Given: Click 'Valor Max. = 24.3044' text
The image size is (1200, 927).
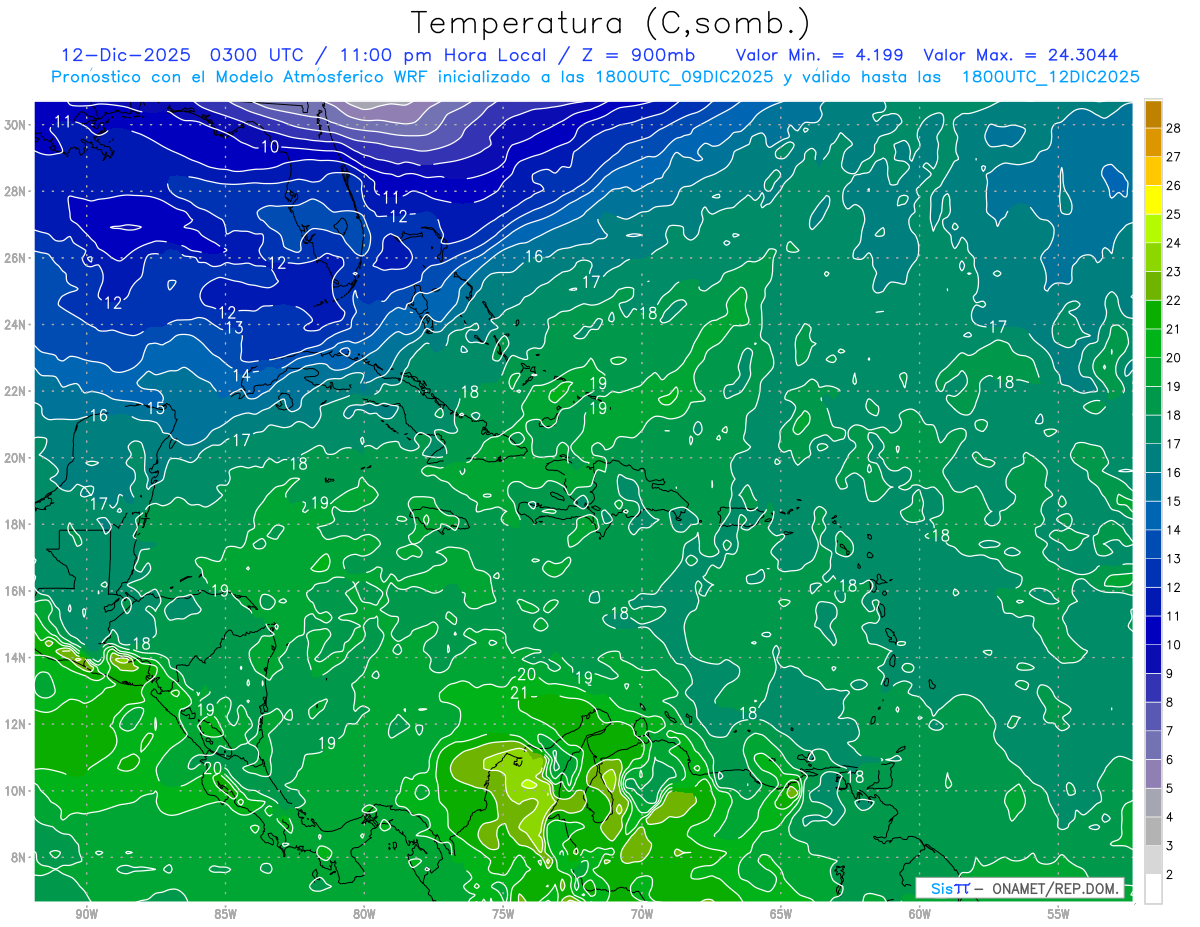Looking at the screenshot, I should [x=1021, y=55].
